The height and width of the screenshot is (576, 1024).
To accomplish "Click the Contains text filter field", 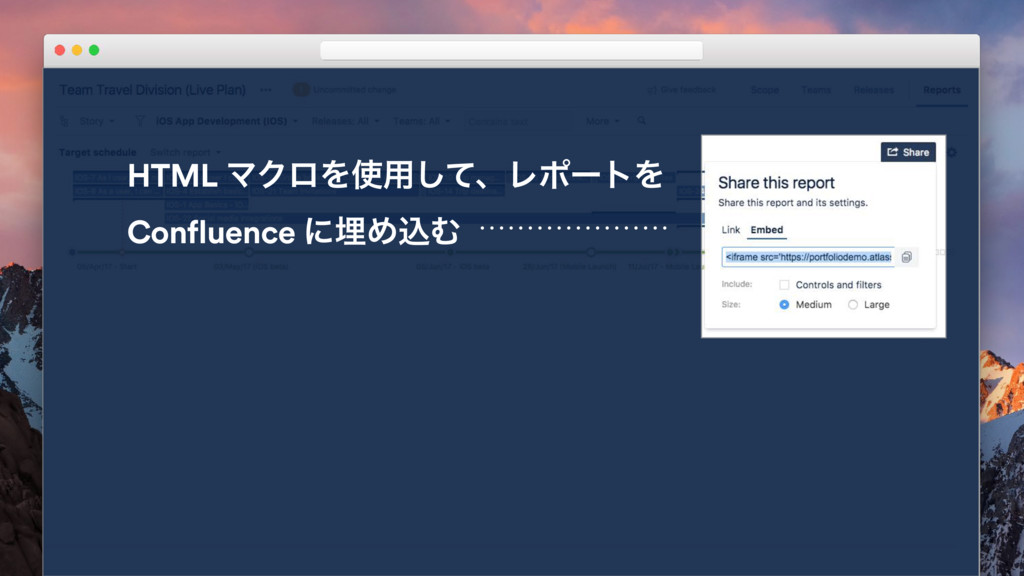I will pyautogui.click(x=517, y=121).
